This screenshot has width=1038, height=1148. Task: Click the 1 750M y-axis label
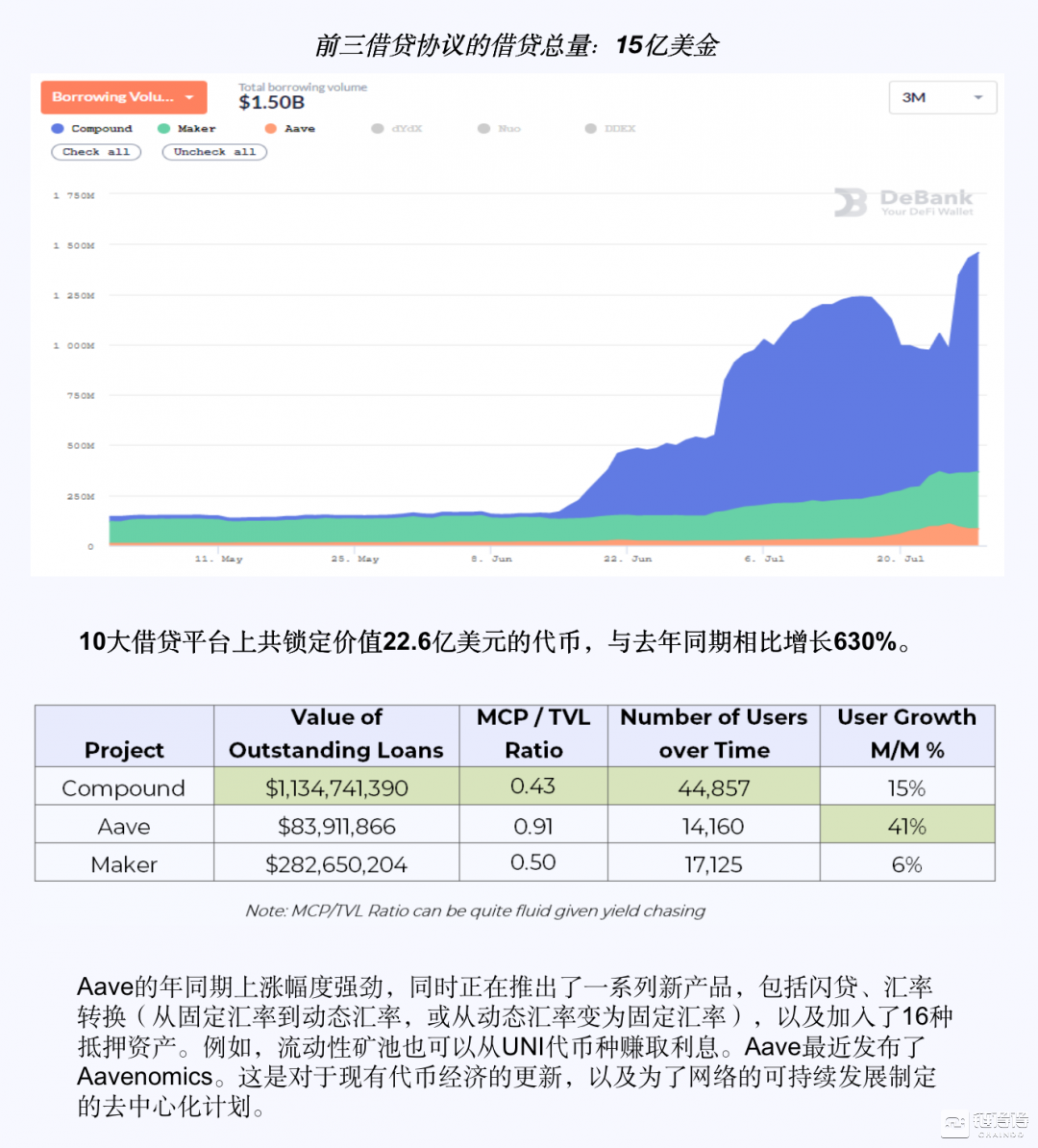tap(74, 195)
